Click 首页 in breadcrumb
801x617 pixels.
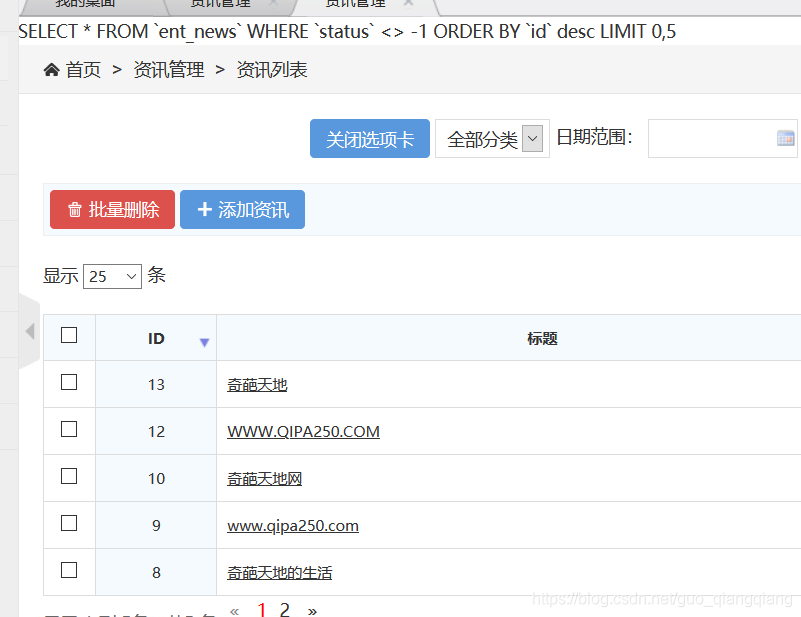click(83, 69)
